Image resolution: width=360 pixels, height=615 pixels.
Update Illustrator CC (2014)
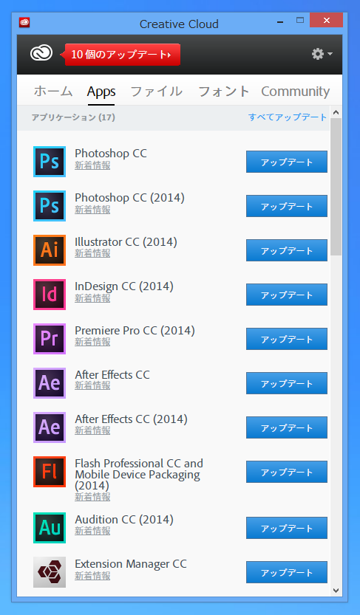[287, 250]
